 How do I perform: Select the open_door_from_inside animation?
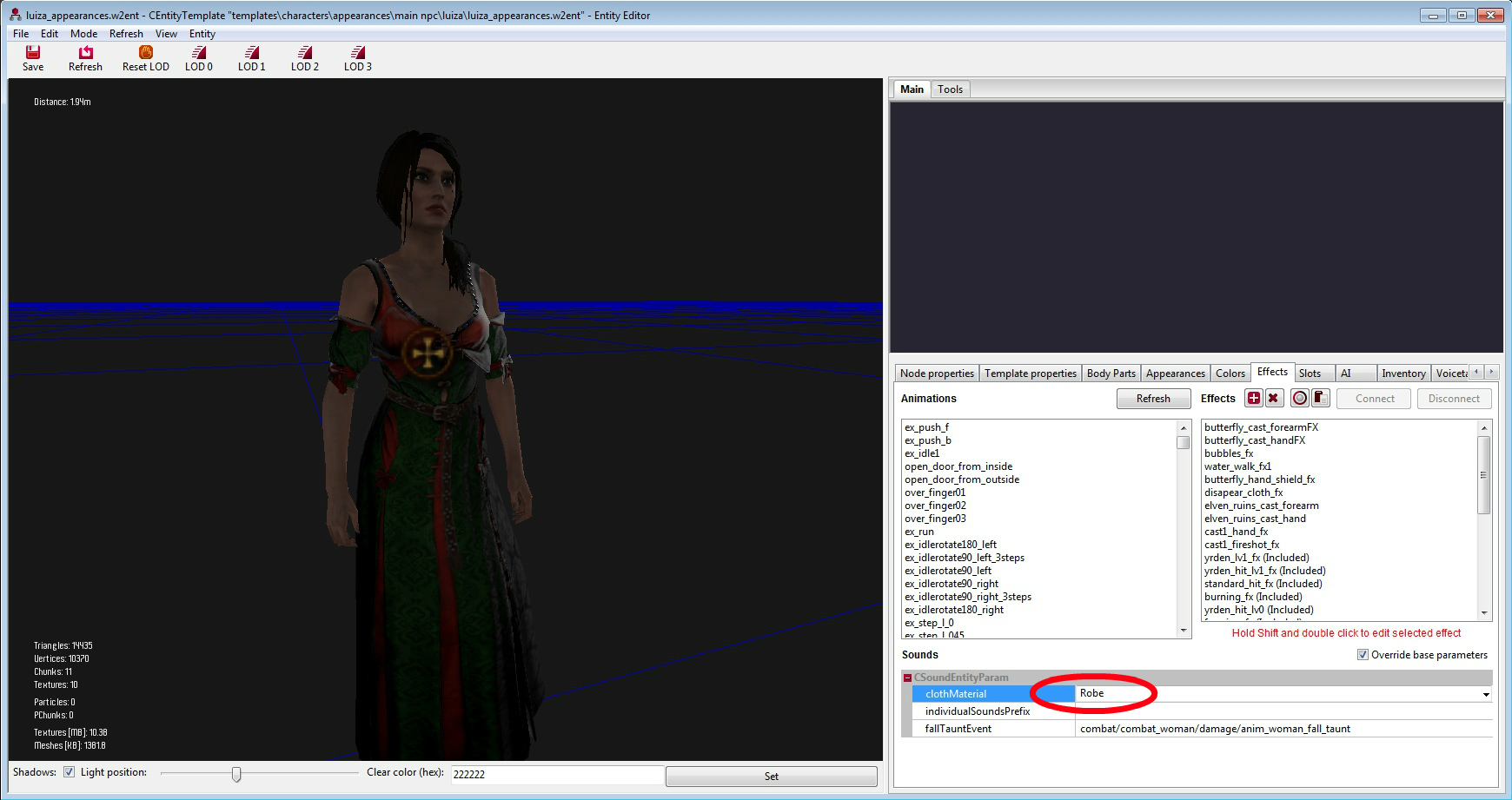(x=958, y=466)
